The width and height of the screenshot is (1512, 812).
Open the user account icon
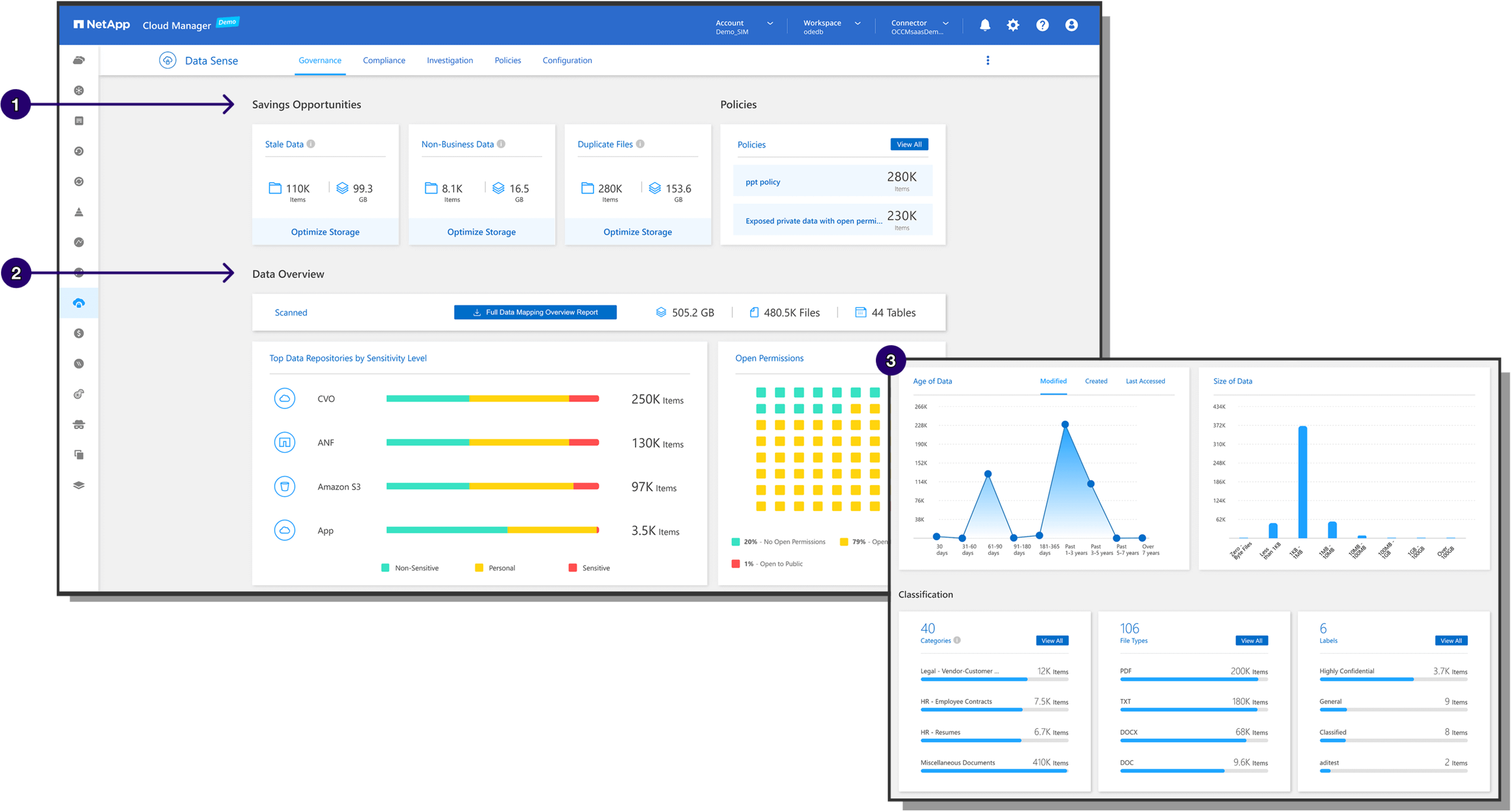pyautogui.click(x=1071, y=25)
